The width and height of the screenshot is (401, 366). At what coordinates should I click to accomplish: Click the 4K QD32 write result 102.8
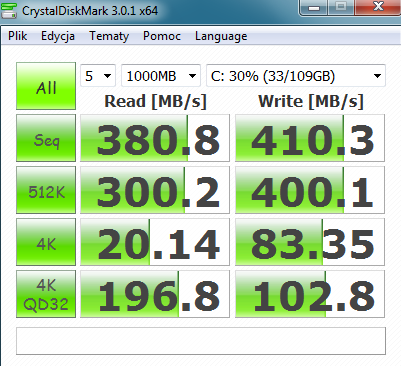(310, 294)
